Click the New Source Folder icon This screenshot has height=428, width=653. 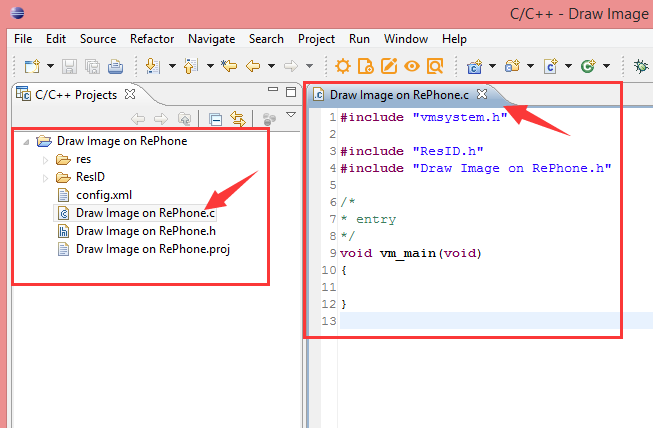pos(512,66)
